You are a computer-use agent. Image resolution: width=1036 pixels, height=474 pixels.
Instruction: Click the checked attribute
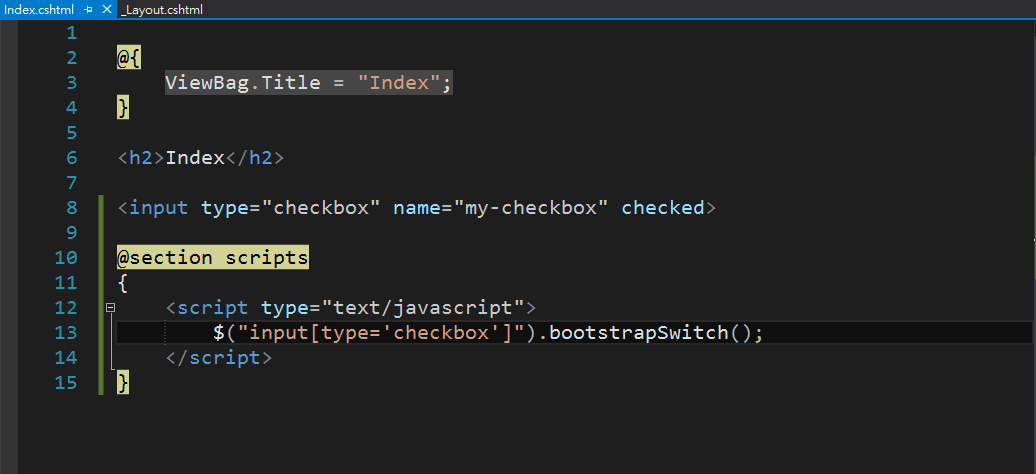pyautogui.click(x=663, y=208)
